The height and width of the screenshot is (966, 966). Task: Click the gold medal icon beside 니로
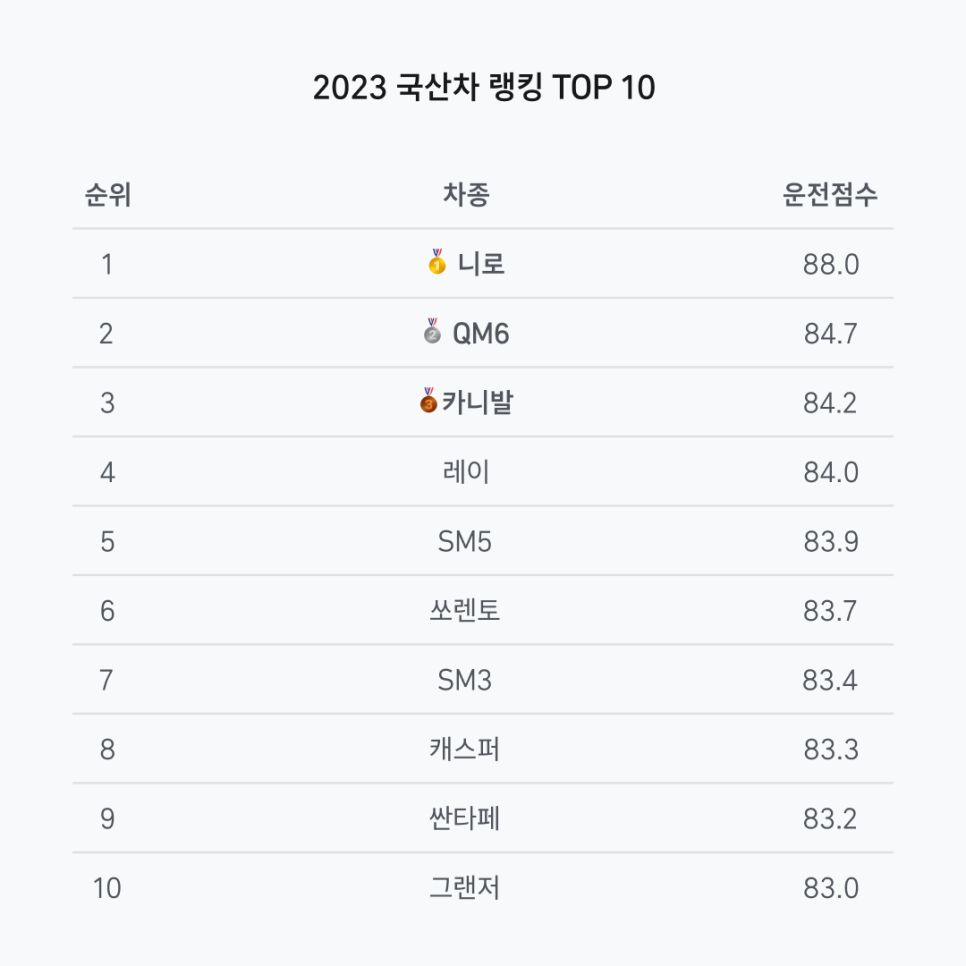pos(437,261)
